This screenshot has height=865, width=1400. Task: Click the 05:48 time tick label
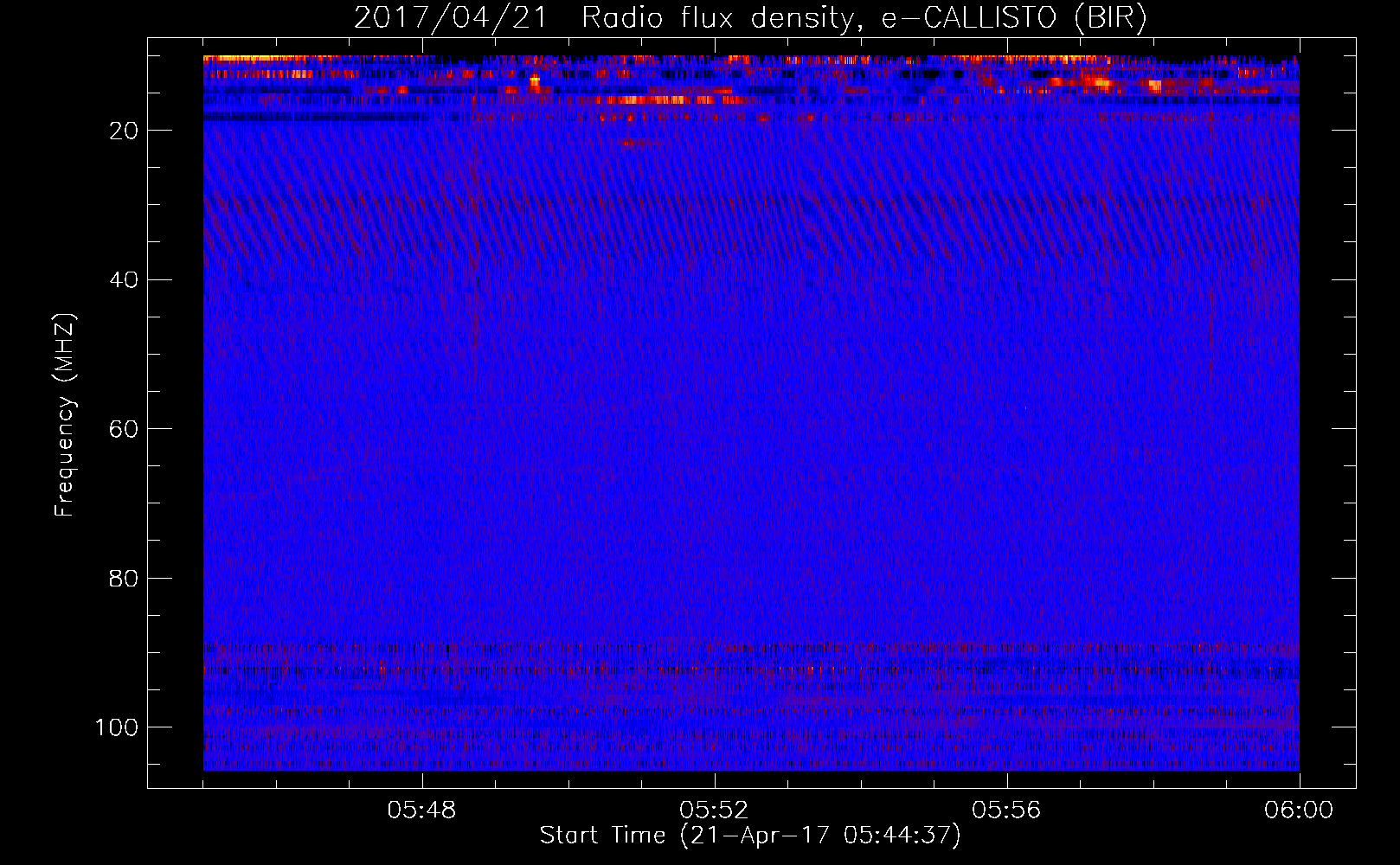tap(422, 811)
